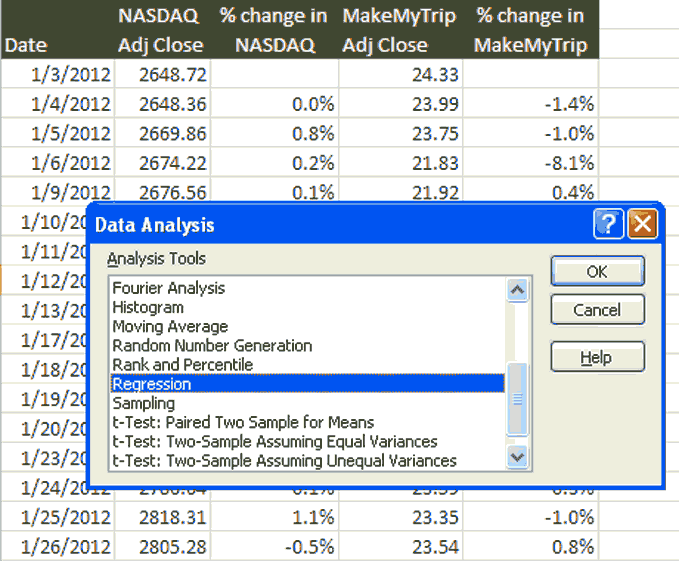Select cell with value 2818.31
This screenshot has width=680, height=561.
[162, 517]
